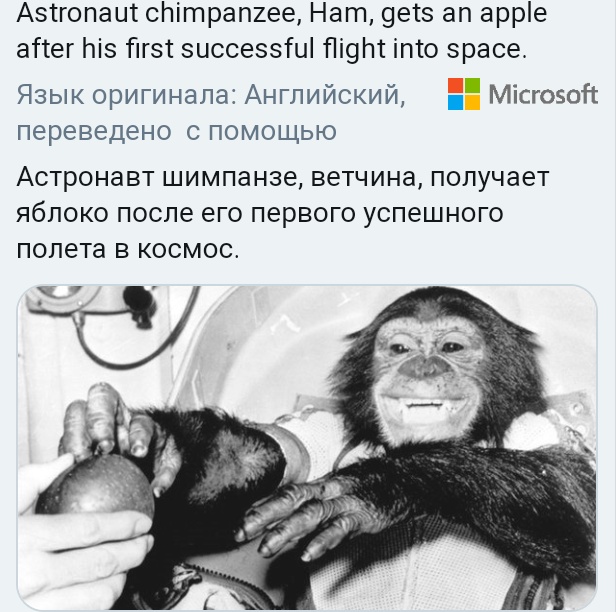Click the English tweet text about Ham
This screenshot has width=616, height=612.
[x=282, y=31]
